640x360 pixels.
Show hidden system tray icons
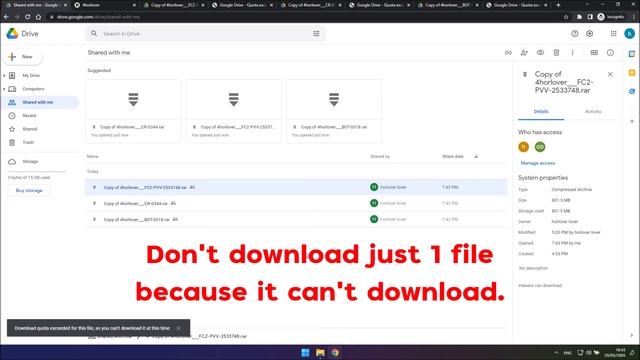tap(556, 353)
